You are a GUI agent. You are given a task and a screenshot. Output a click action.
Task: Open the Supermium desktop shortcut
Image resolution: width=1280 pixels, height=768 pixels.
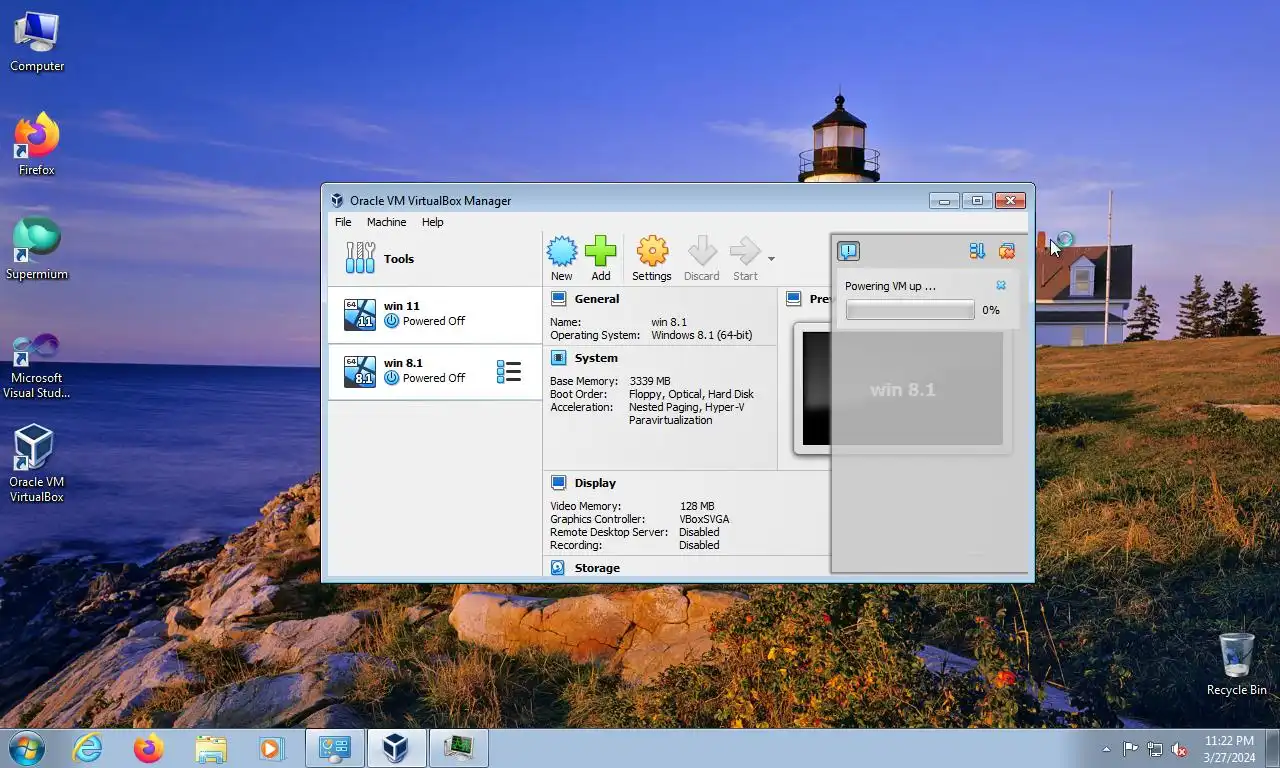[x=37, y=249]
